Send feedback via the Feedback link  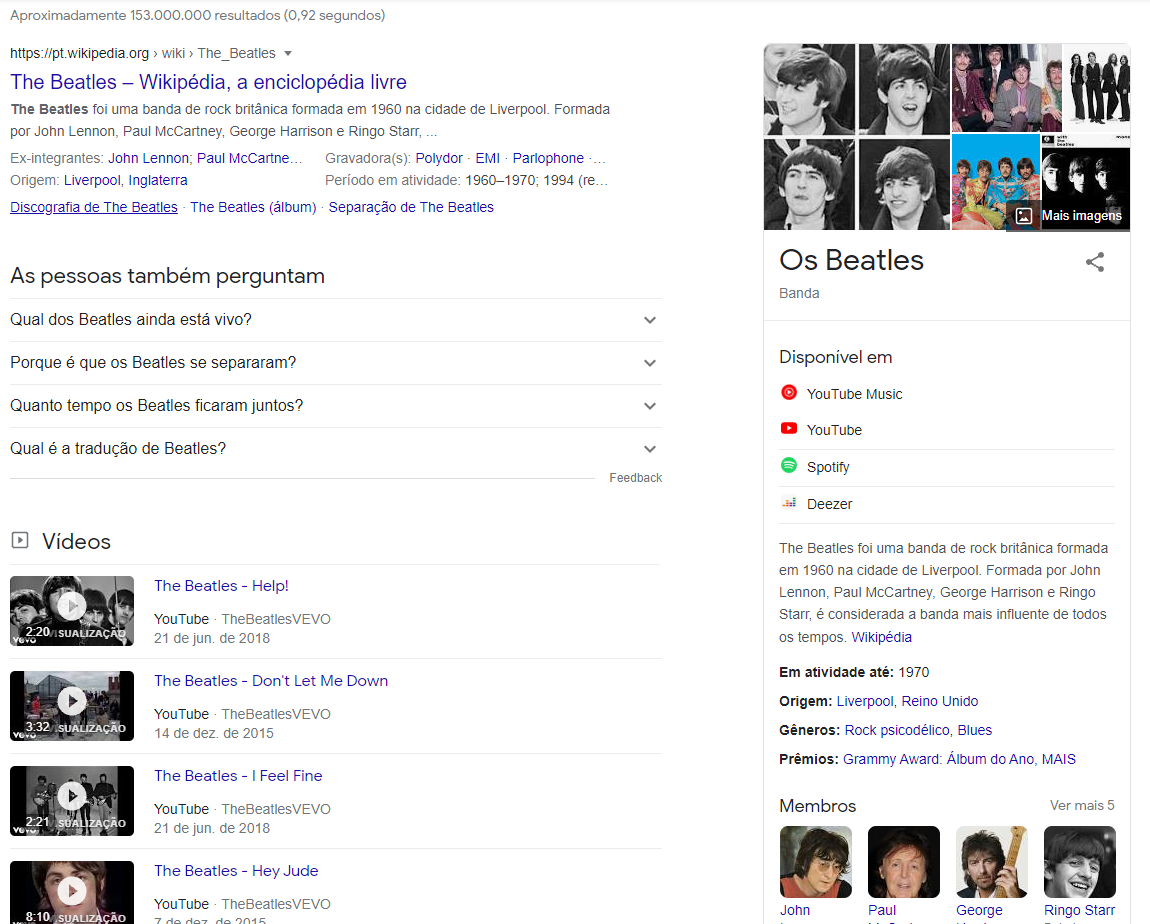(635, 478)
